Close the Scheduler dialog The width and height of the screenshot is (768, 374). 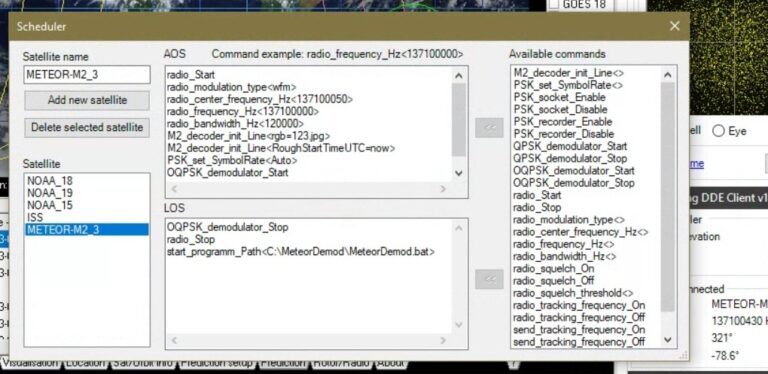[x=674, y=26]
